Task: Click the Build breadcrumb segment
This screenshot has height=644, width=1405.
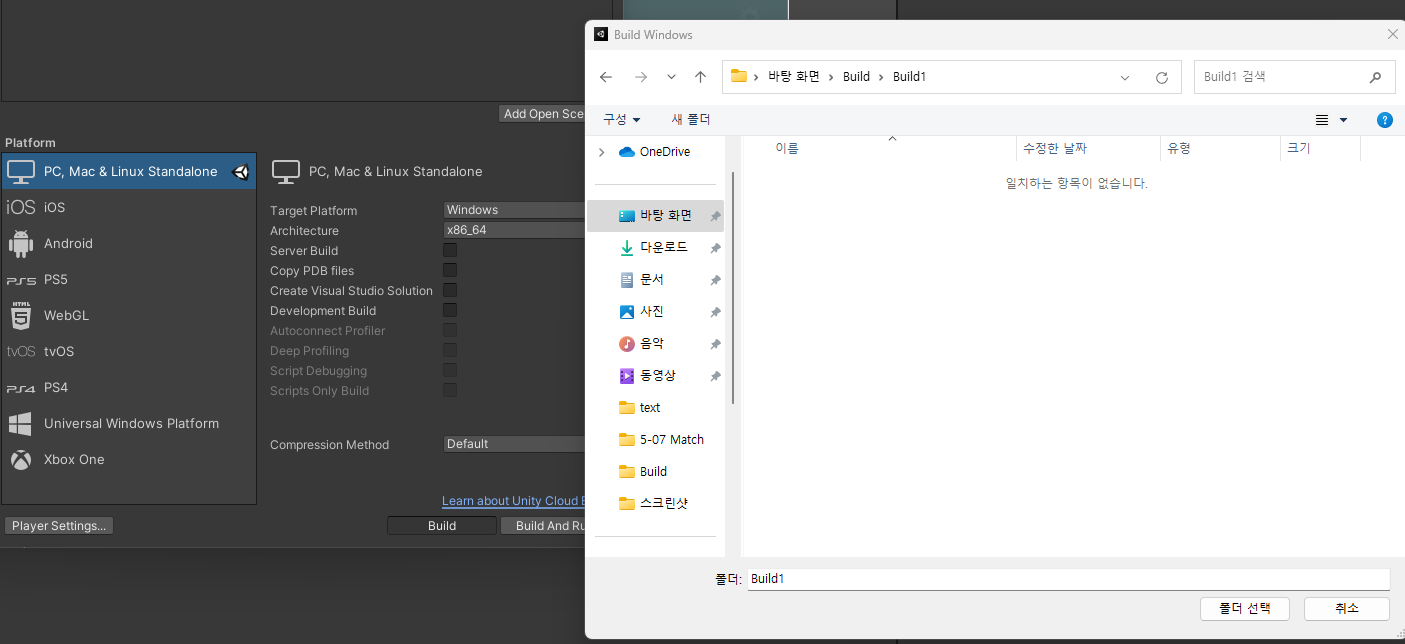Action: click(x=856, y=77)
